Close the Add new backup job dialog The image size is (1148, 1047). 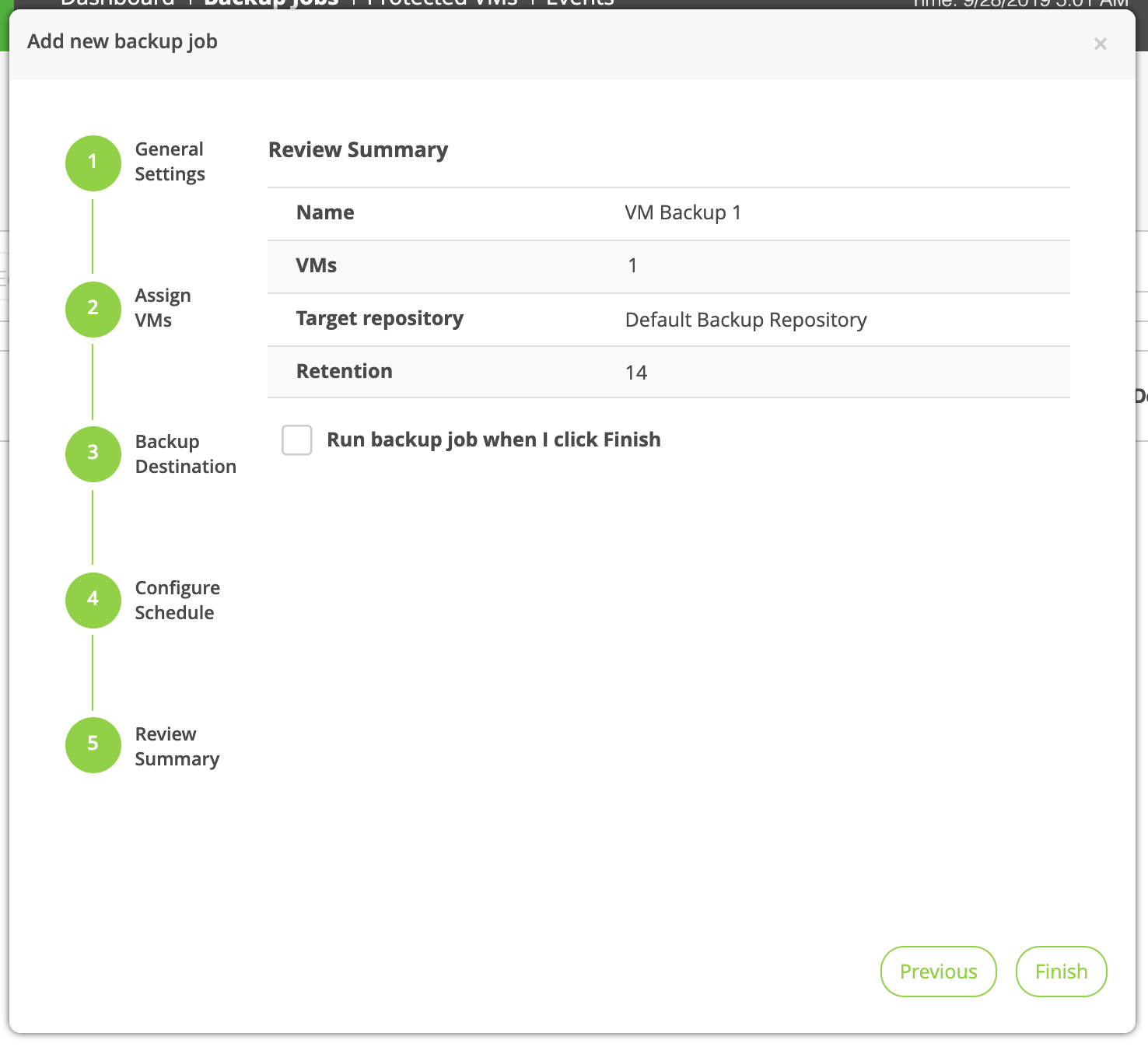click(x=1100, y=44)
